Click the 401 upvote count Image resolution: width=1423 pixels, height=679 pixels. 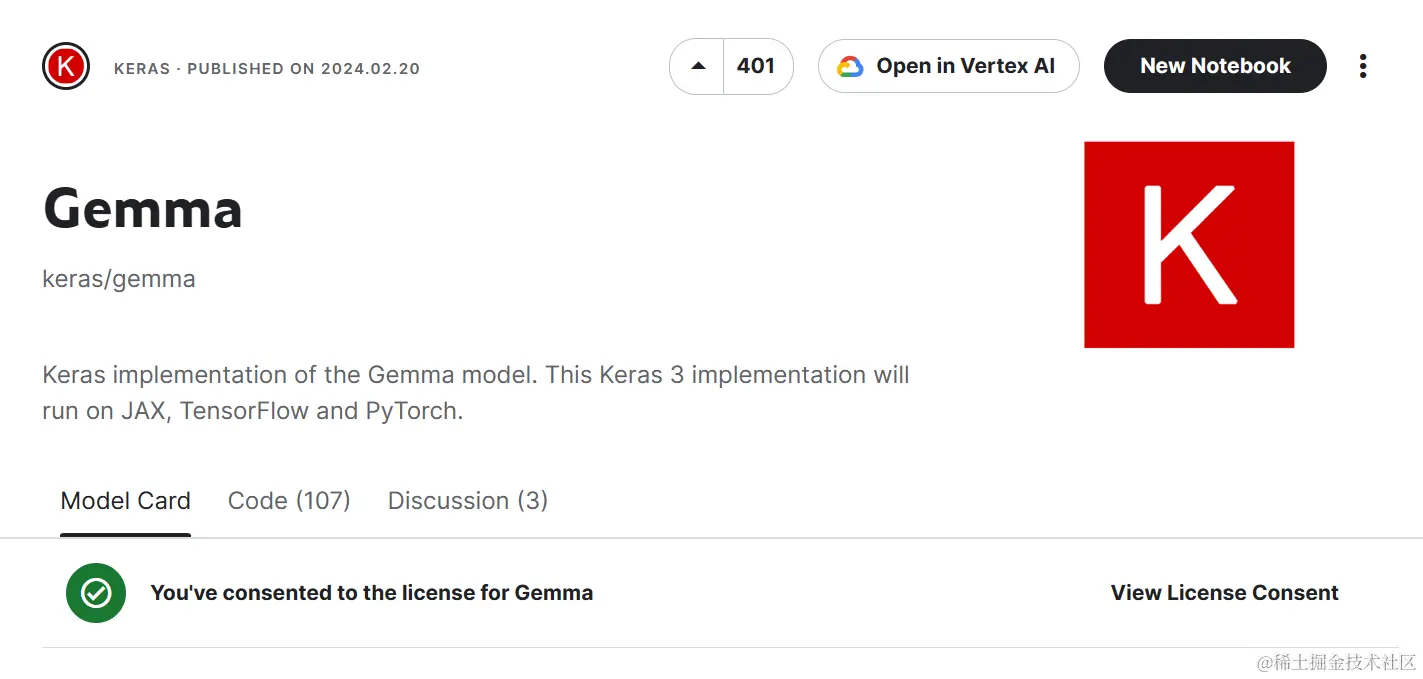[756, 67]
